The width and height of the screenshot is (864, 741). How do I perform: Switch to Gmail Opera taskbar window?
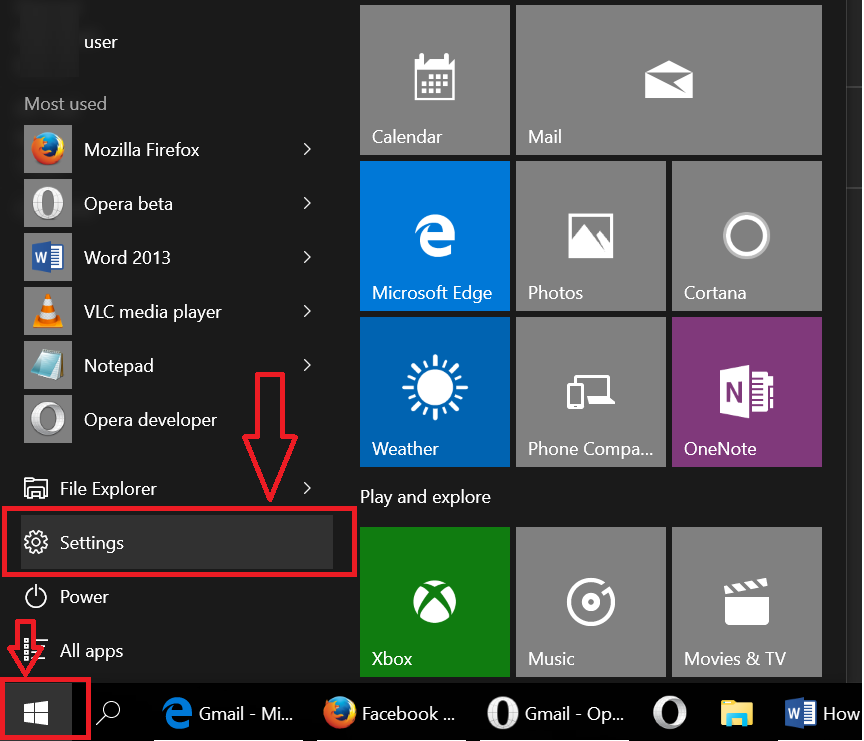pyautogui.click(x=556, y=713)
